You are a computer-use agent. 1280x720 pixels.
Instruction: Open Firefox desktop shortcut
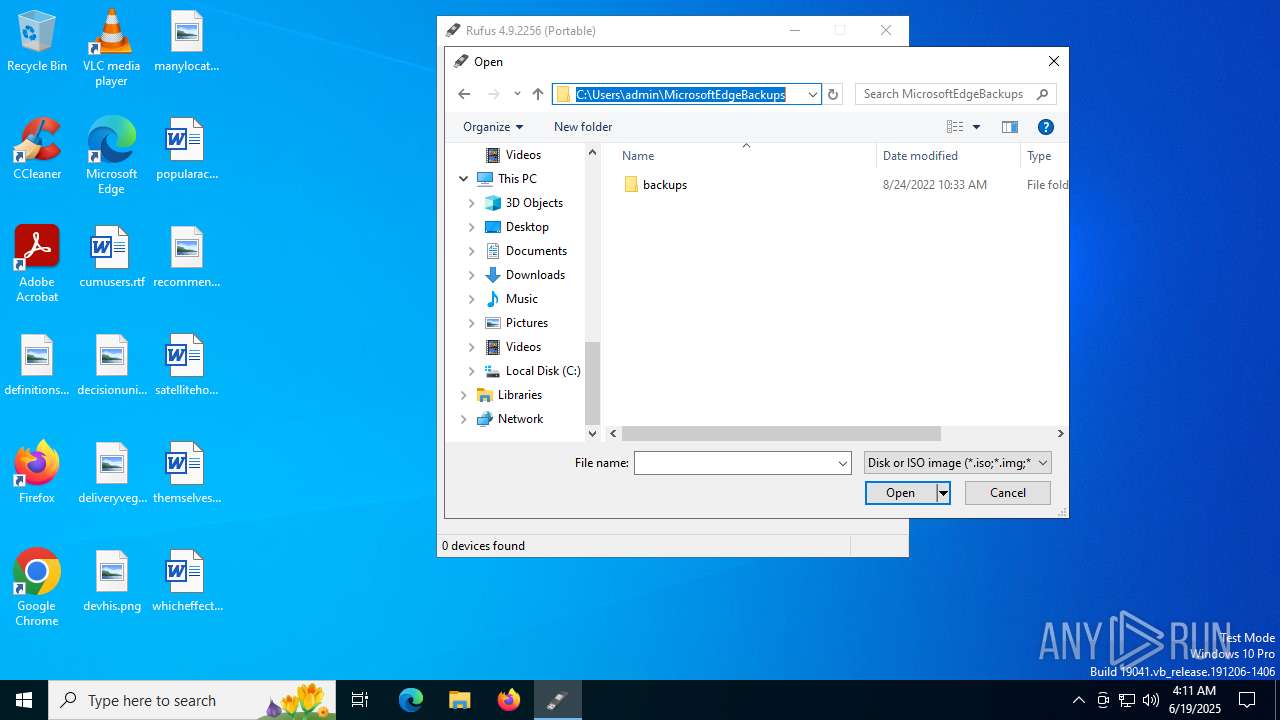tap(37, 472)
